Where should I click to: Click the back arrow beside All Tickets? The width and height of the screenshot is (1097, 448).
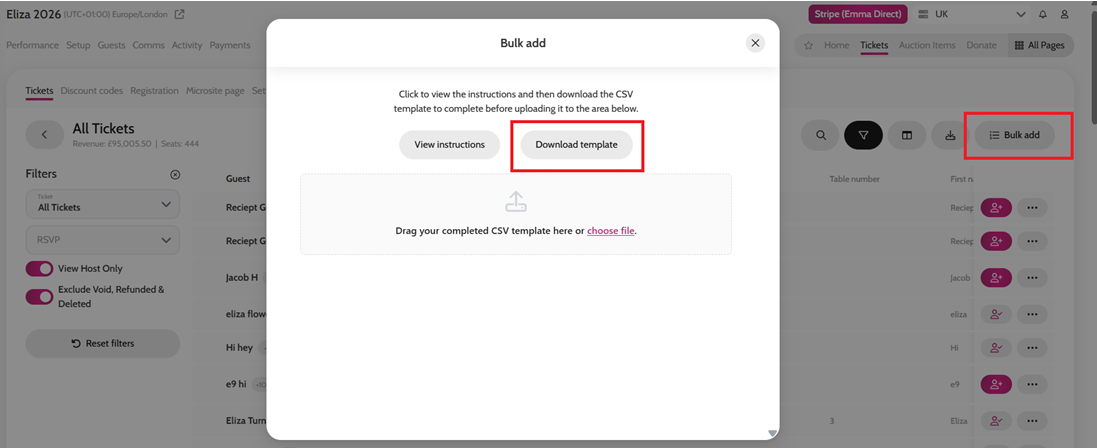44,134
